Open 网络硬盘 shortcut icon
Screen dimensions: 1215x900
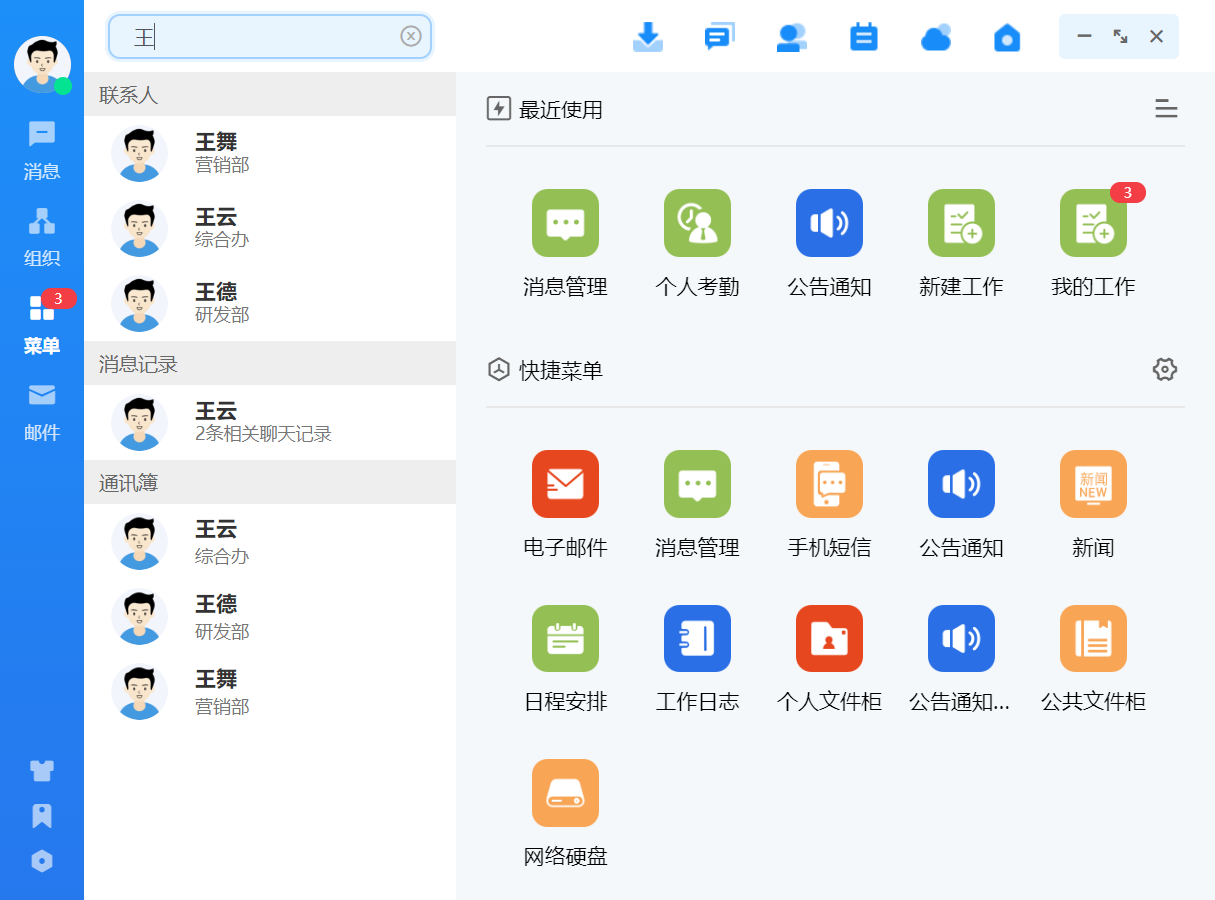pos(565,793)
